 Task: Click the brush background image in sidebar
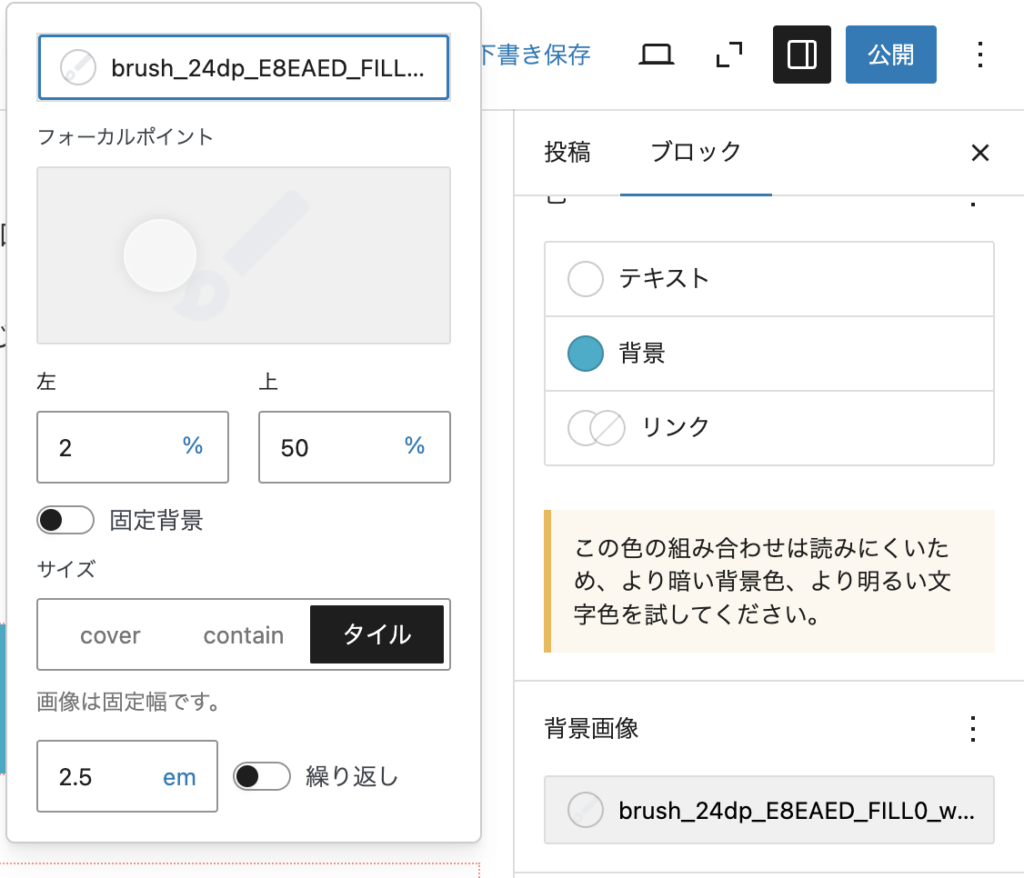tap(769, 810)
